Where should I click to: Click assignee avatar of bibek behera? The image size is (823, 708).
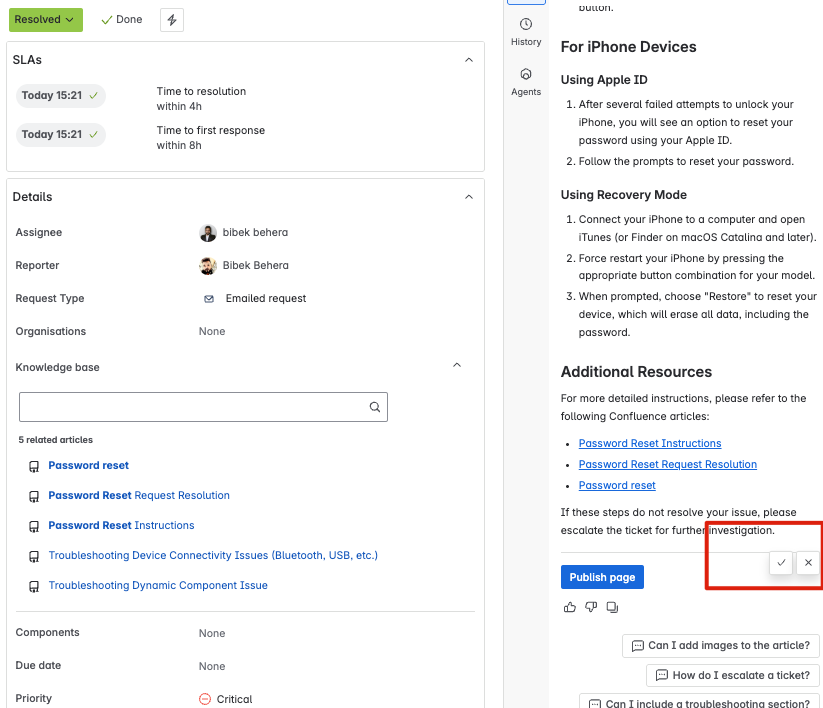pyautogui.click(x=208, y=233)
